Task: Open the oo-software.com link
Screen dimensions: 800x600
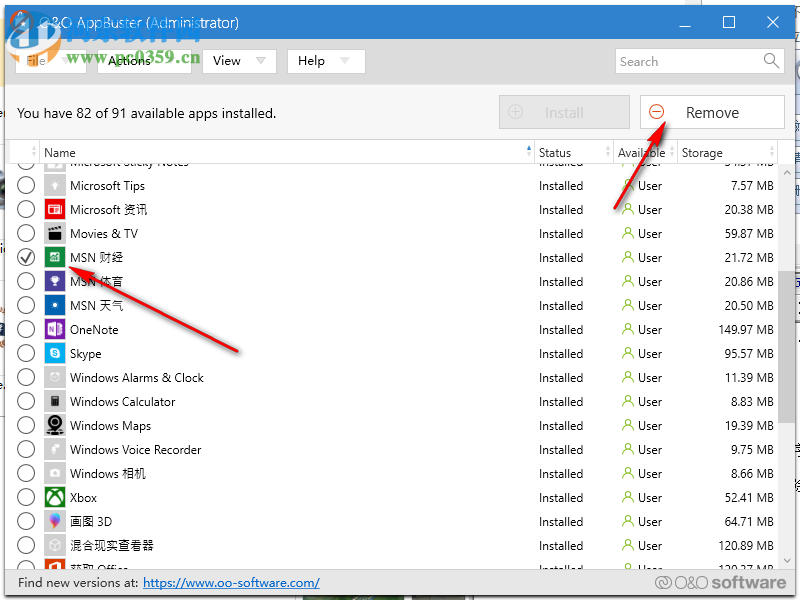Action: (231, 582)
